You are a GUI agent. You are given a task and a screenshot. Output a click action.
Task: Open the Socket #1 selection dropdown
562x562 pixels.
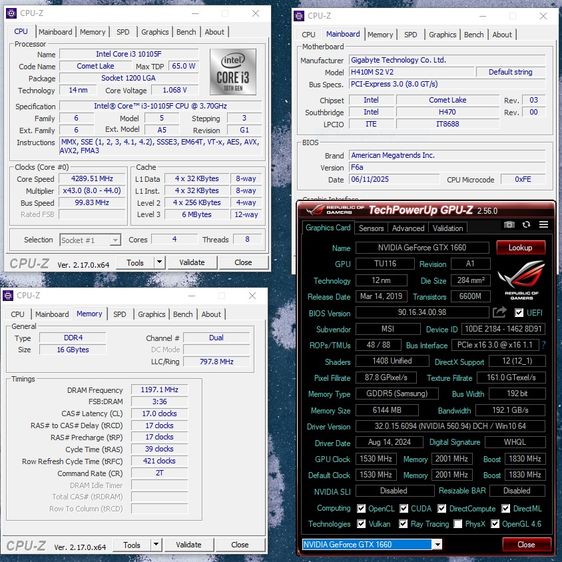click(x=90, y=240)
